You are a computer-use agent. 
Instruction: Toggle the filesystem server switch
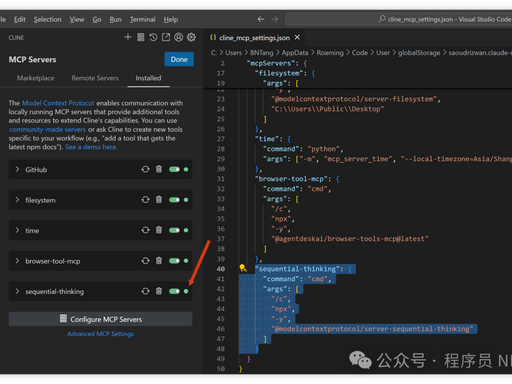click(174, 200)
